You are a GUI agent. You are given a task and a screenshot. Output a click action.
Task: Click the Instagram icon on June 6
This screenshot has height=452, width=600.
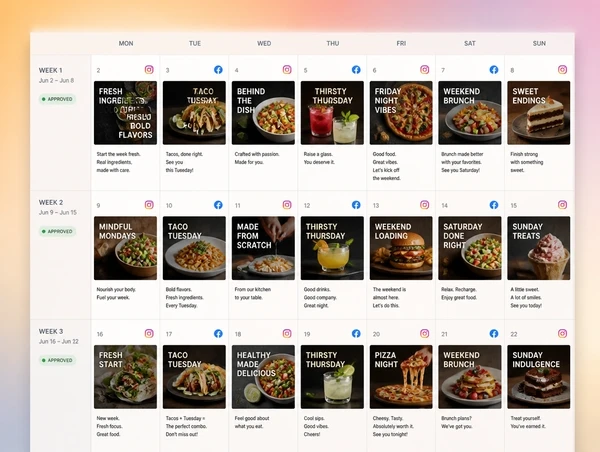(x=424, y=70)
